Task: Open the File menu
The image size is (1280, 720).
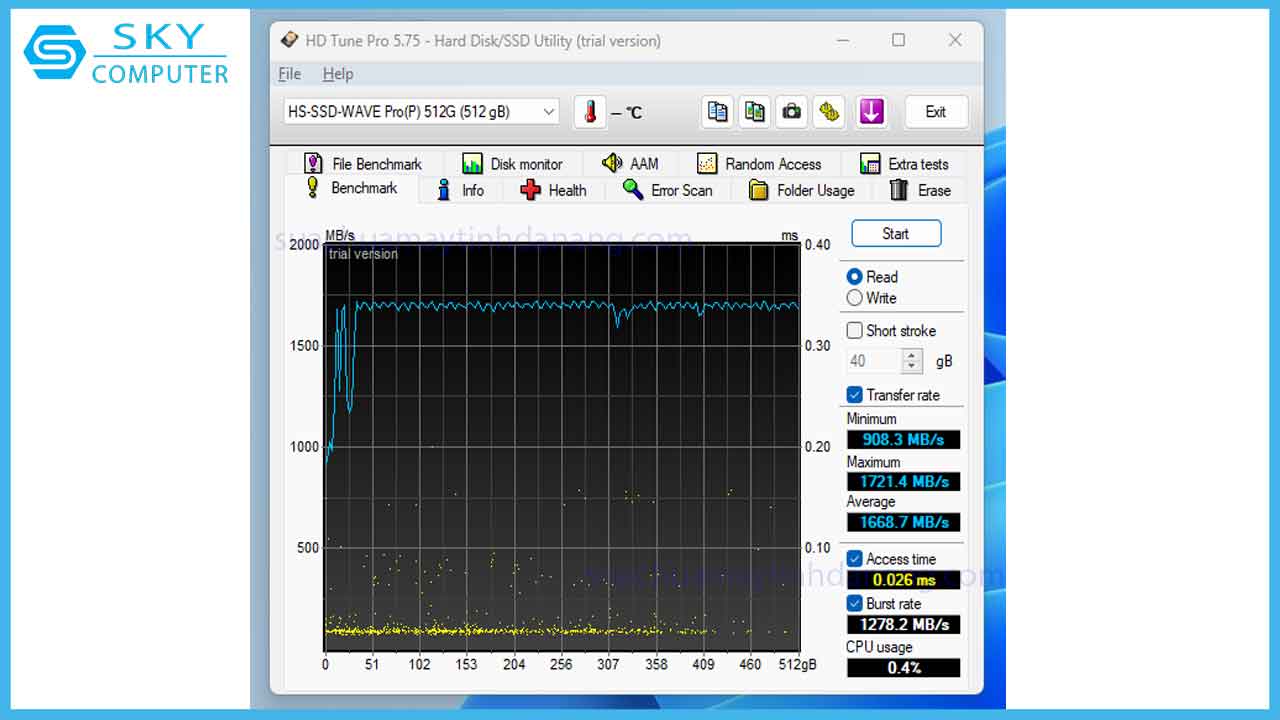Action: pyautogui.click(x=290, y=74)
